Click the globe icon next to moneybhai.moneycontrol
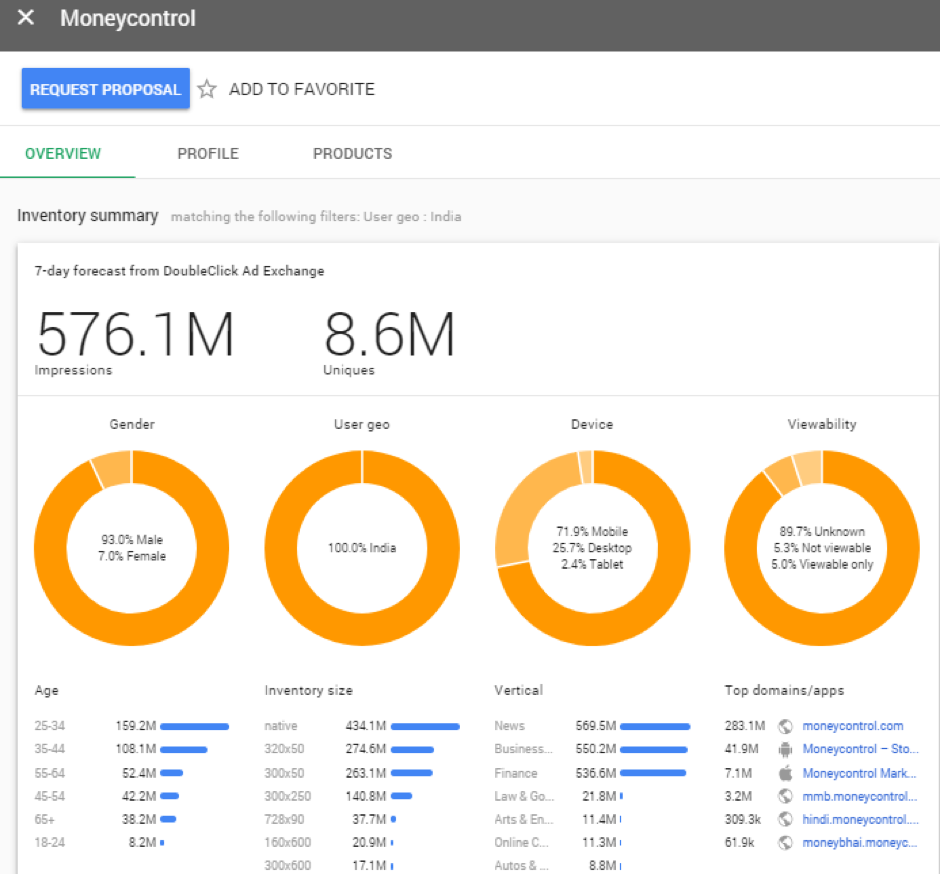The width and height of the screenshot is (940, 874). pyautogui.click(x=786, y=842)
